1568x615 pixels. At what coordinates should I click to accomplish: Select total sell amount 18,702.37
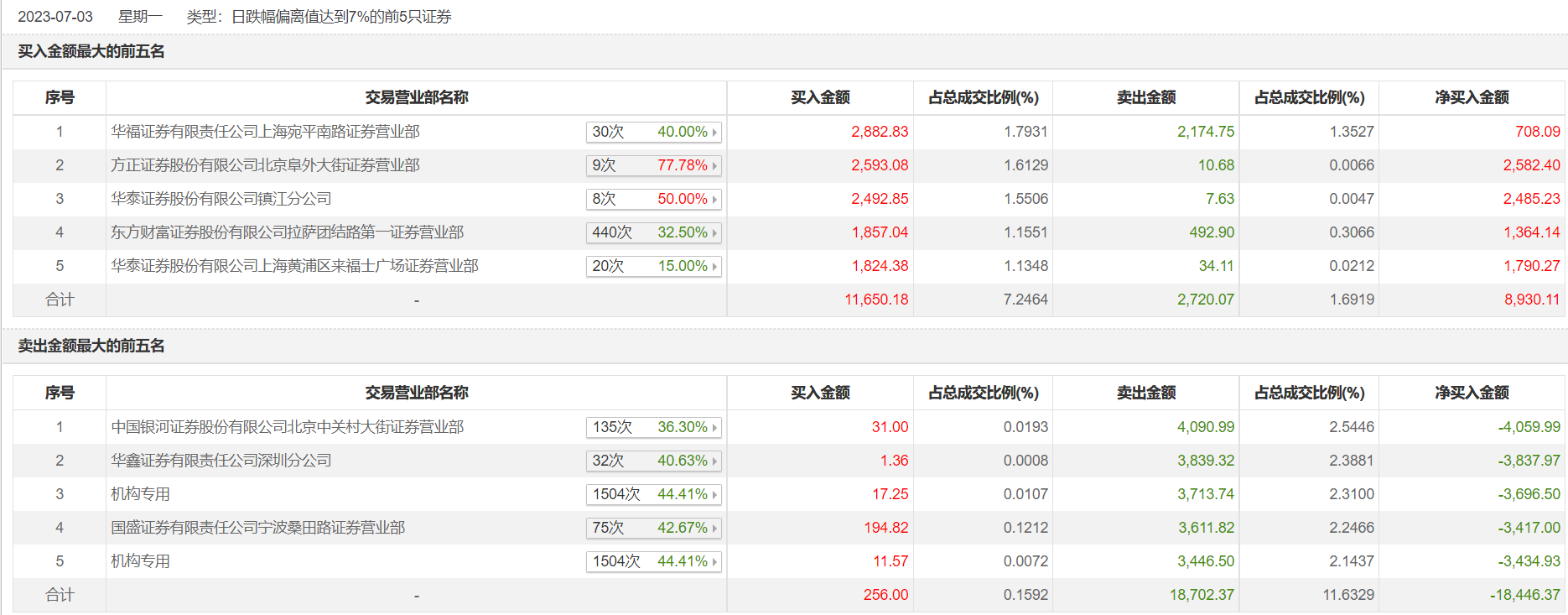coord(1202,595)
